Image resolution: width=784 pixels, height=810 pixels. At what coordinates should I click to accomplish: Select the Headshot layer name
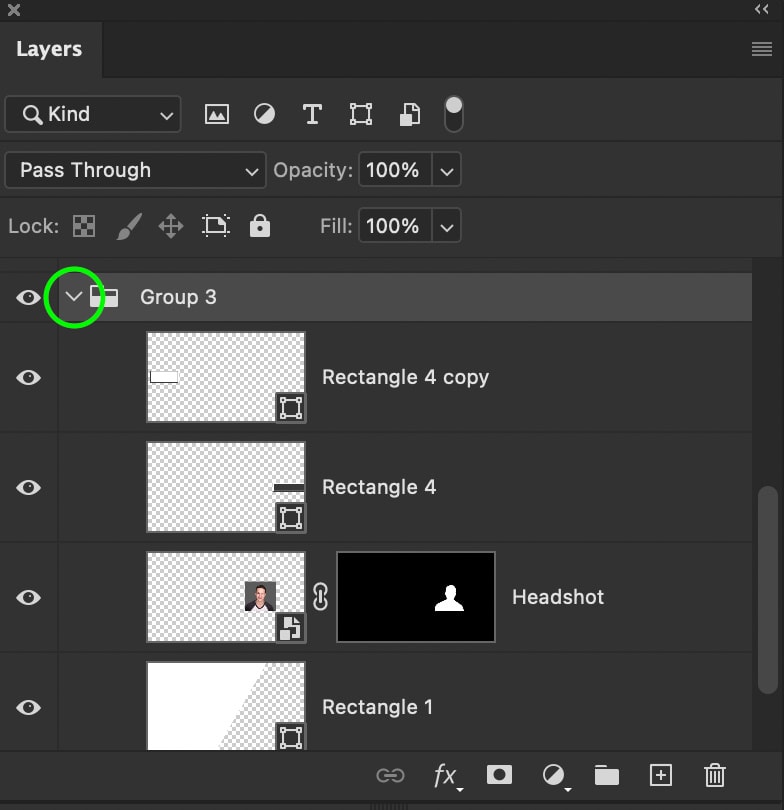click(558, 597)
